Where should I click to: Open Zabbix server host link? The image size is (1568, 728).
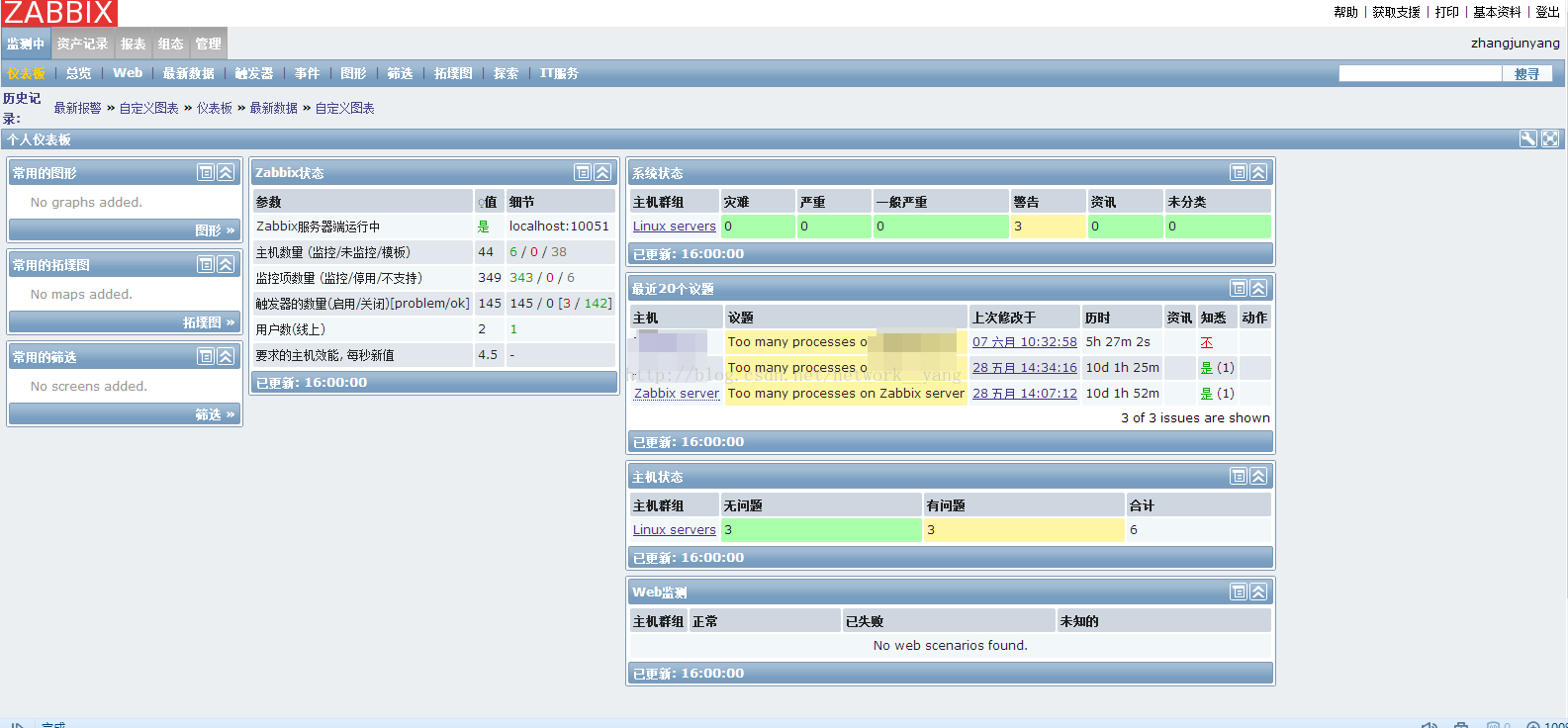point(677,393)
